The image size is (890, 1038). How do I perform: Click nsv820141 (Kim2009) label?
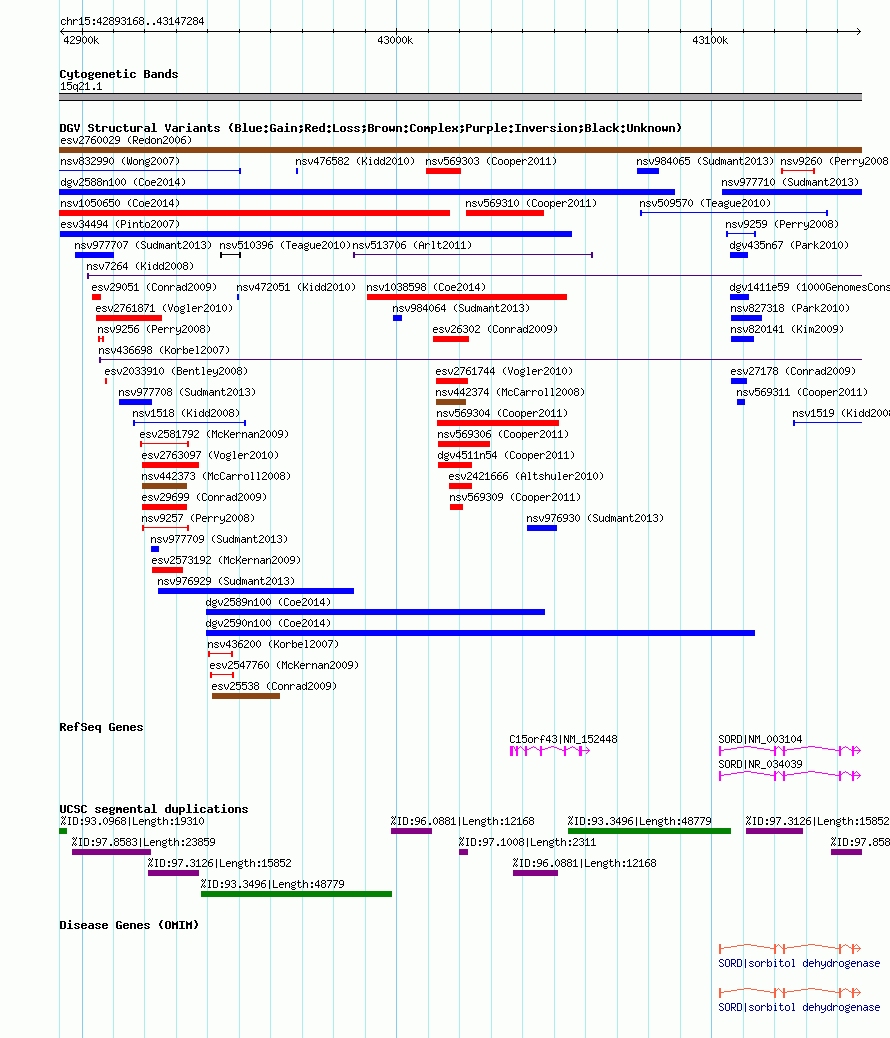coord(787,330)
